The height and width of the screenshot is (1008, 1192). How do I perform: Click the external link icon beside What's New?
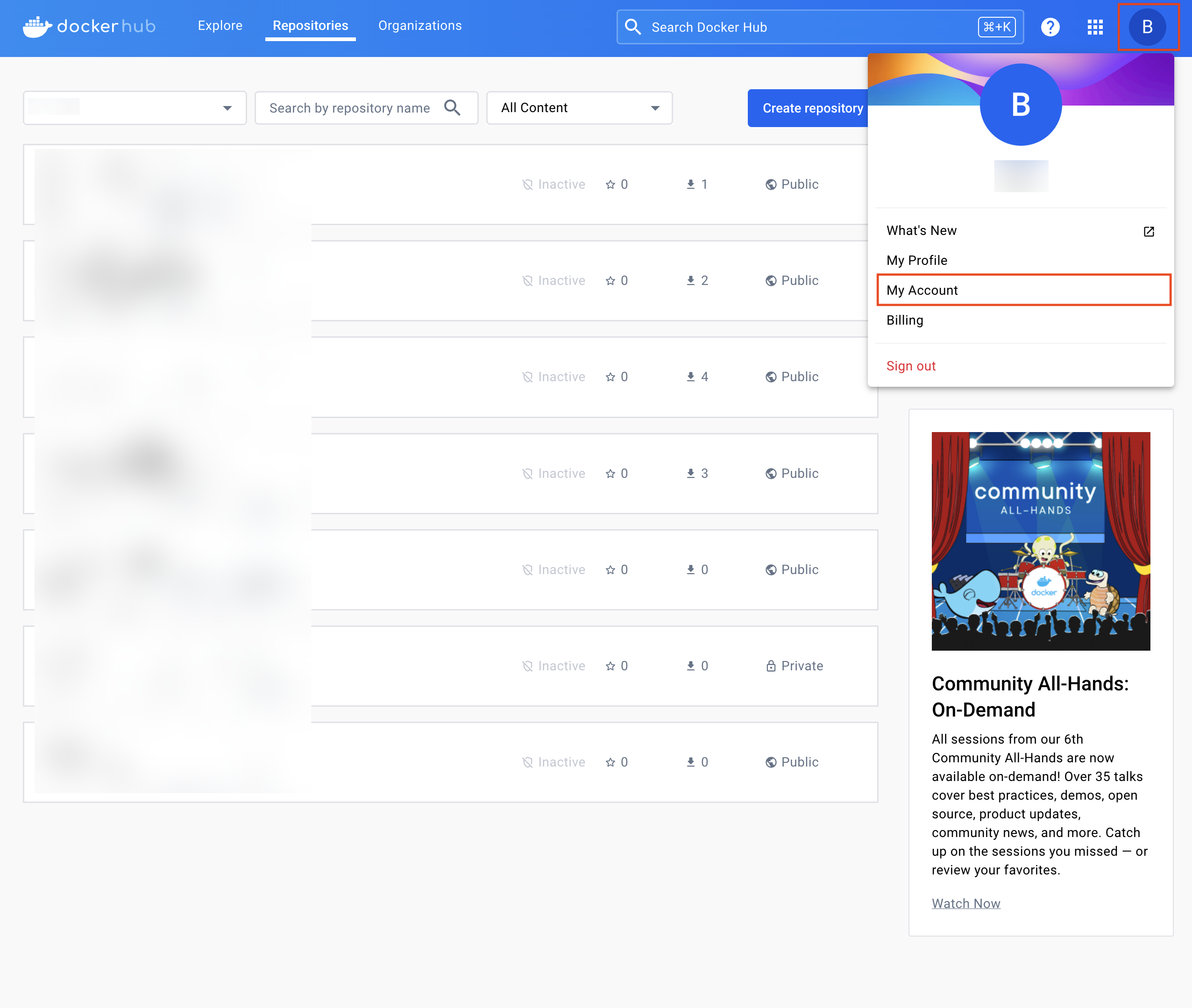pyautogui.click(x=1149, y=231)
